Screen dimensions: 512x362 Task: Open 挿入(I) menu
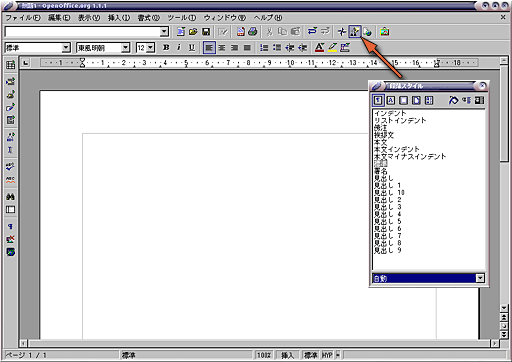[x=119, y=18]
